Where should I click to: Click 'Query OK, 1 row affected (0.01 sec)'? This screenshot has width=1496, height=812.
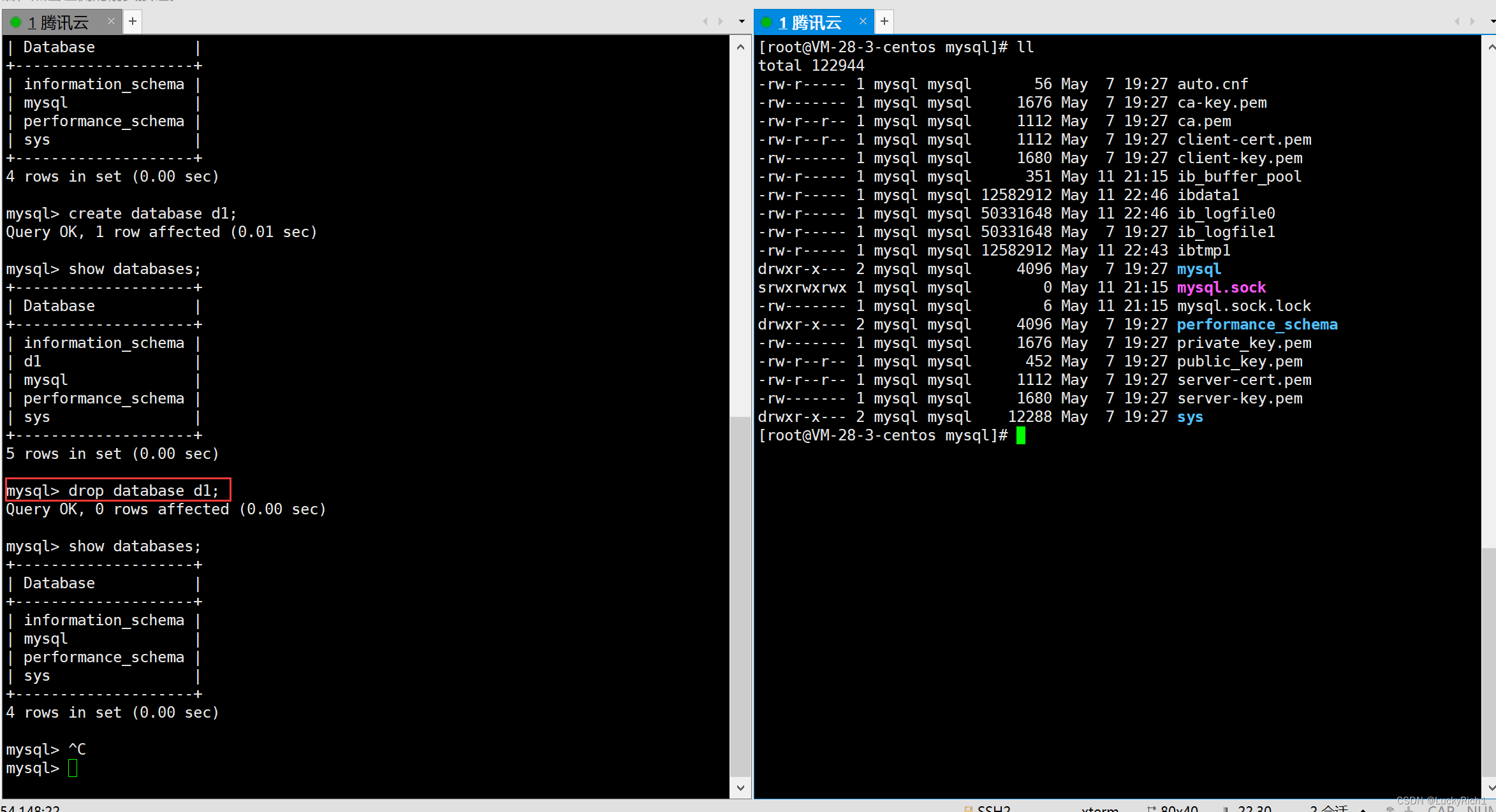tap(161, 233)
